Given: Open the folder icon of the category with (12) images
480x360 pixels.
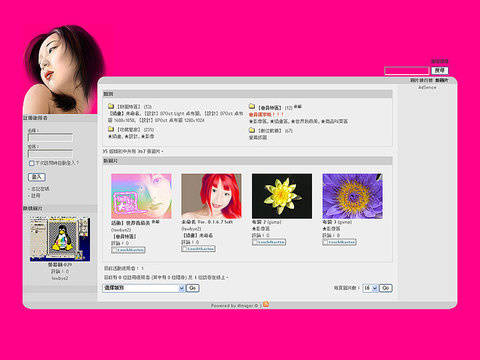Looking at the screenshot, I should point(252,106).
